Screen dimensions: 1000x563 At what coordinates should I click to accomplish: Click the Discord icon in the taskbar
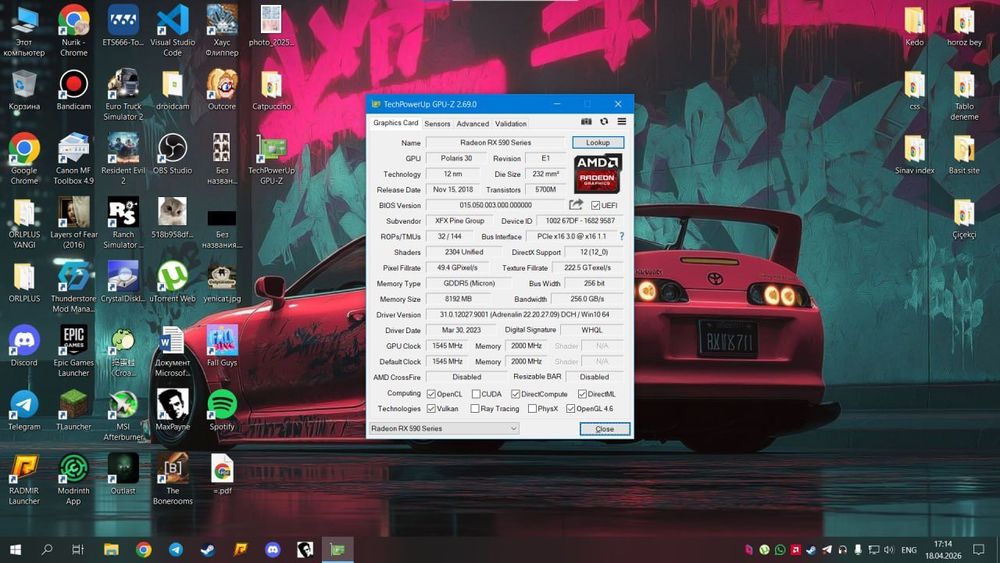(x=272, y=550)
